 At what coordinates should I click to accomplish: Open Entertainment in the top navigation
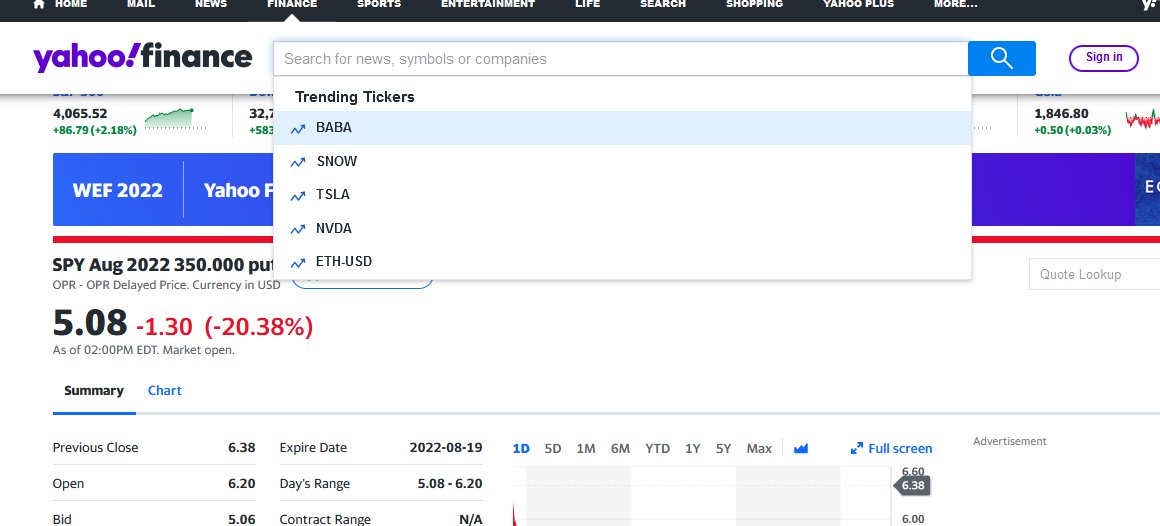[488, 4]
